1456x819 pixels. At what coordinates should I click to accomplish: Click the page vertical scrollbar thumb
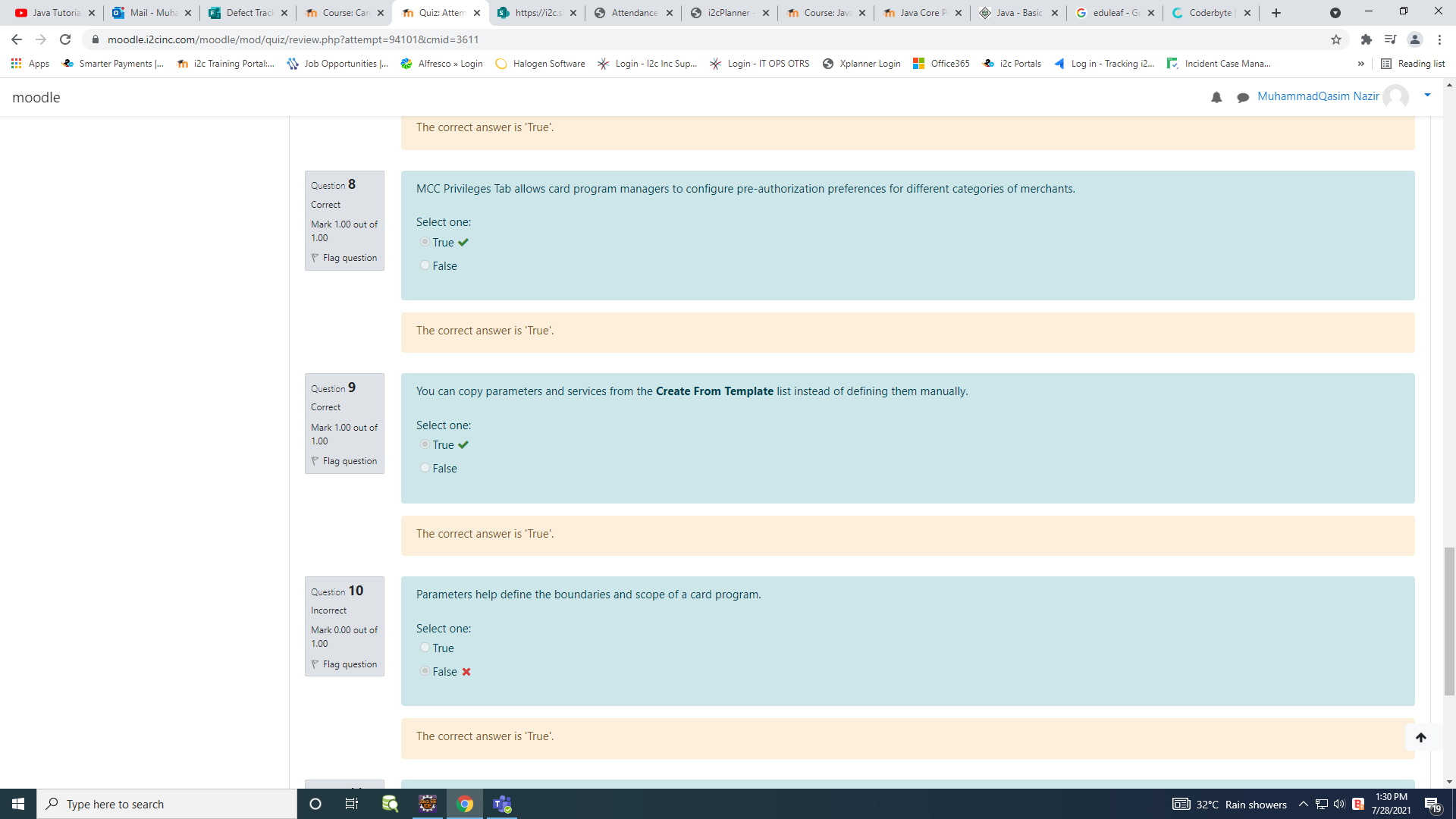click(x=1449, y=620)
